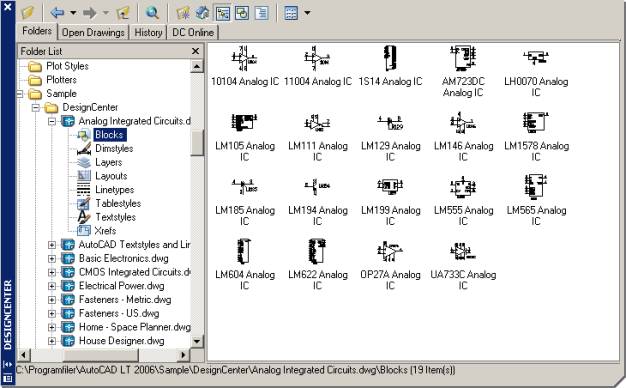Open the DC Online tab
626x388 pixels.
pyautogui.click(x=193, y=33)
